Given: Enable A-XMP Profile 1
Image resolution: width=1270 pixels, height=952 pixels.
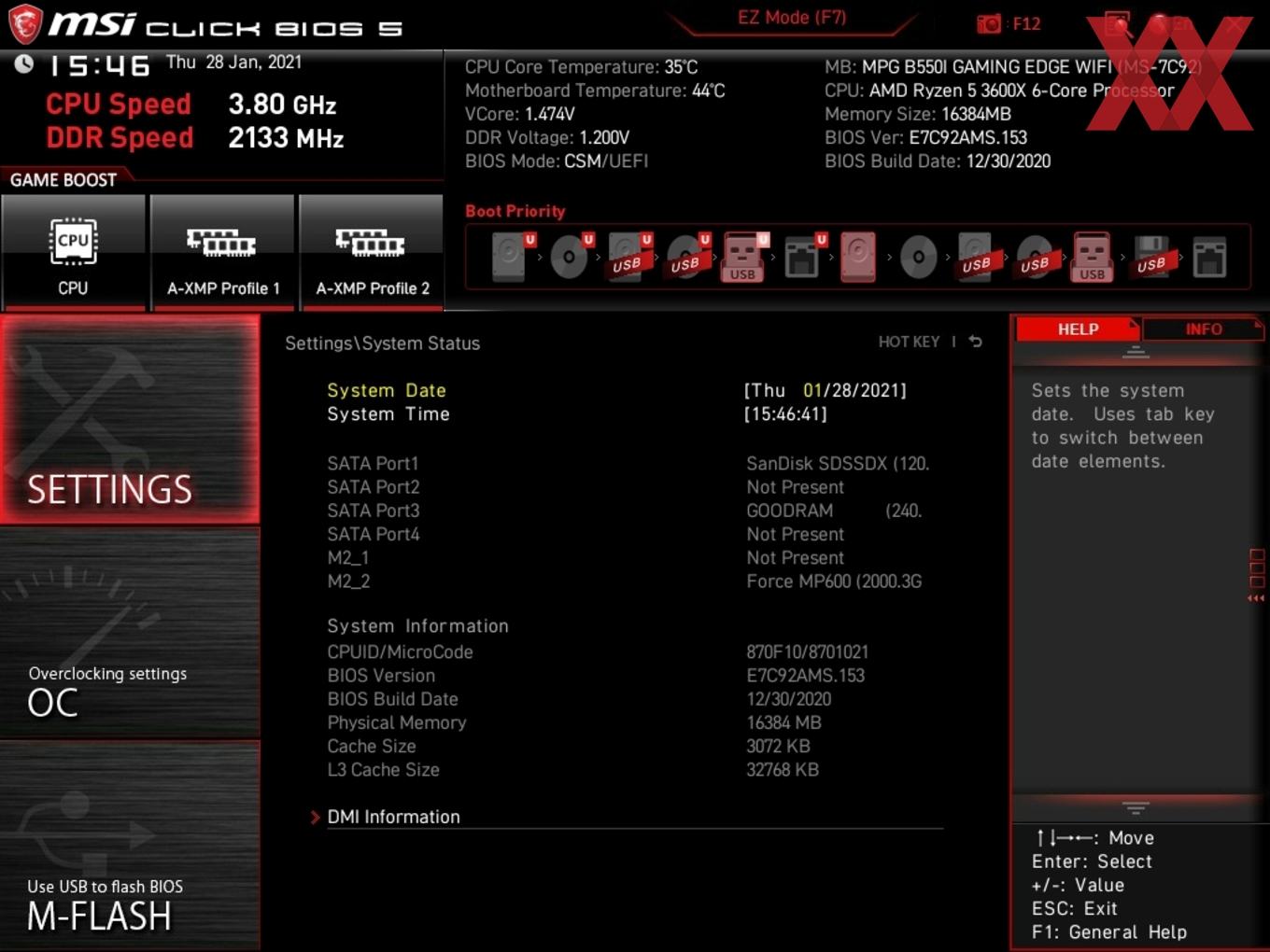Looking at the screenshot, I should pyautogui.click(x=222, y=252).
